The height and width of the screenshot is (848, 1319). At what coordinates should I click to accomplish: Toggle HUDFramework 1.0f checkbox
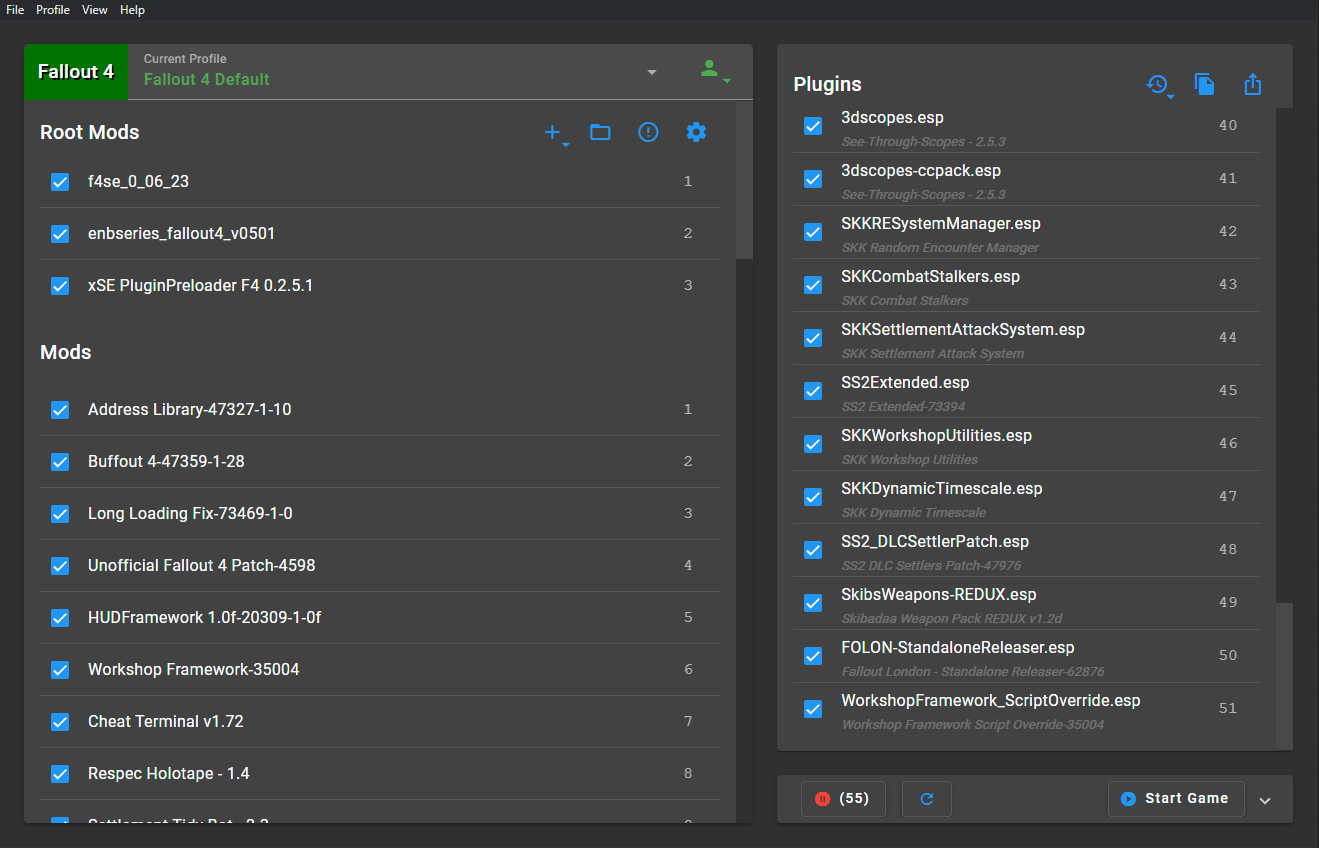[x=60, y=618]
